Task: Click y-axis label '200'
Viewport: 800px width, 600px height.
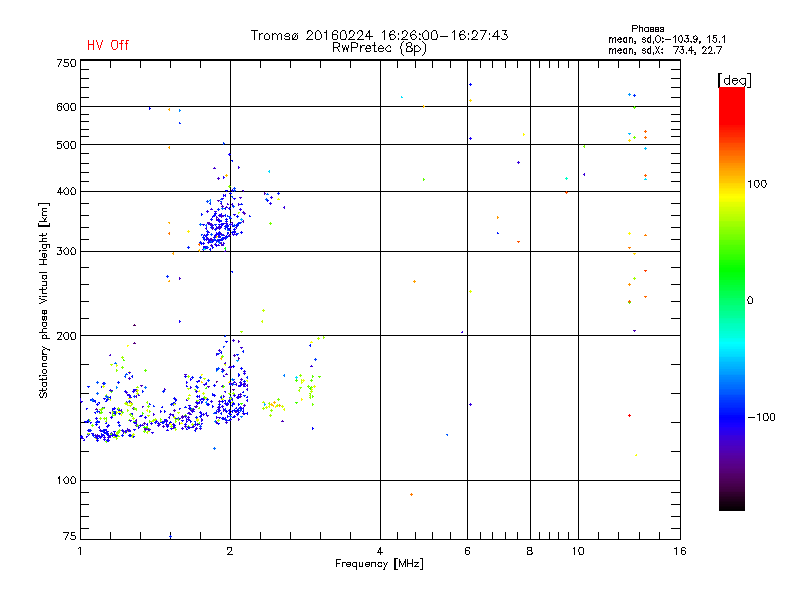Action: click(66, 336)
